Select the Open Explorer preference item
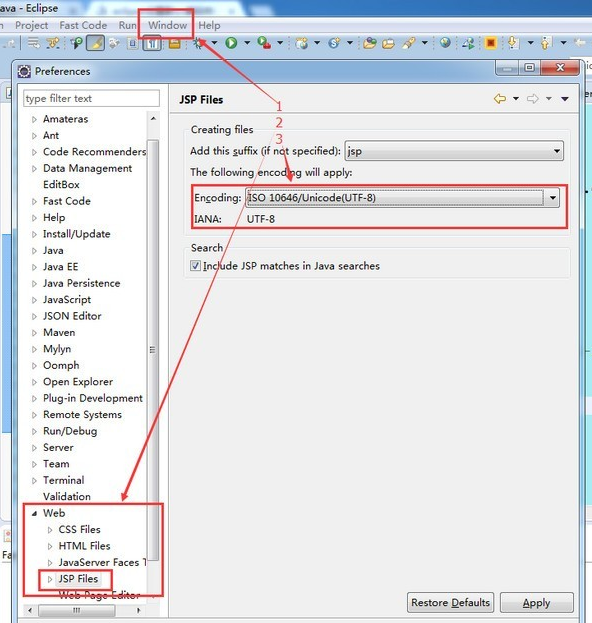Image resolution: width=592 pixels, height=623 pixels. click(78, 382)
